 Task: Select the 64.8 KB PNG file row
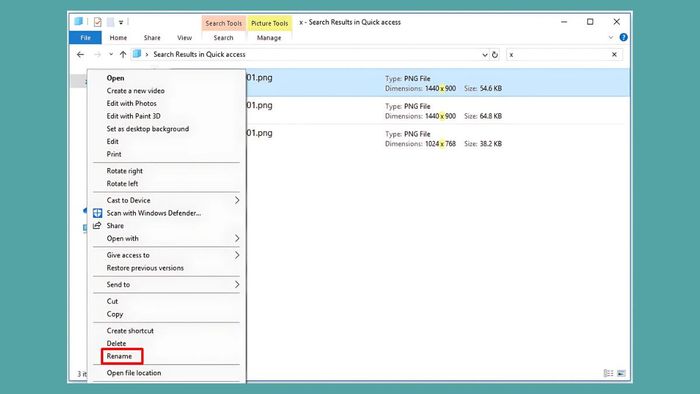(438, 111)
